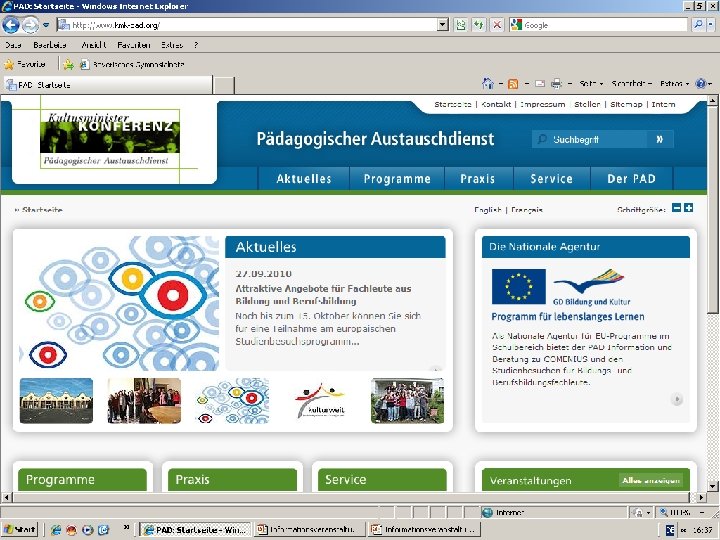Click the Print icon in command bar
The width and height of the screenshot is (720, 540).
(x=556, y=84)
